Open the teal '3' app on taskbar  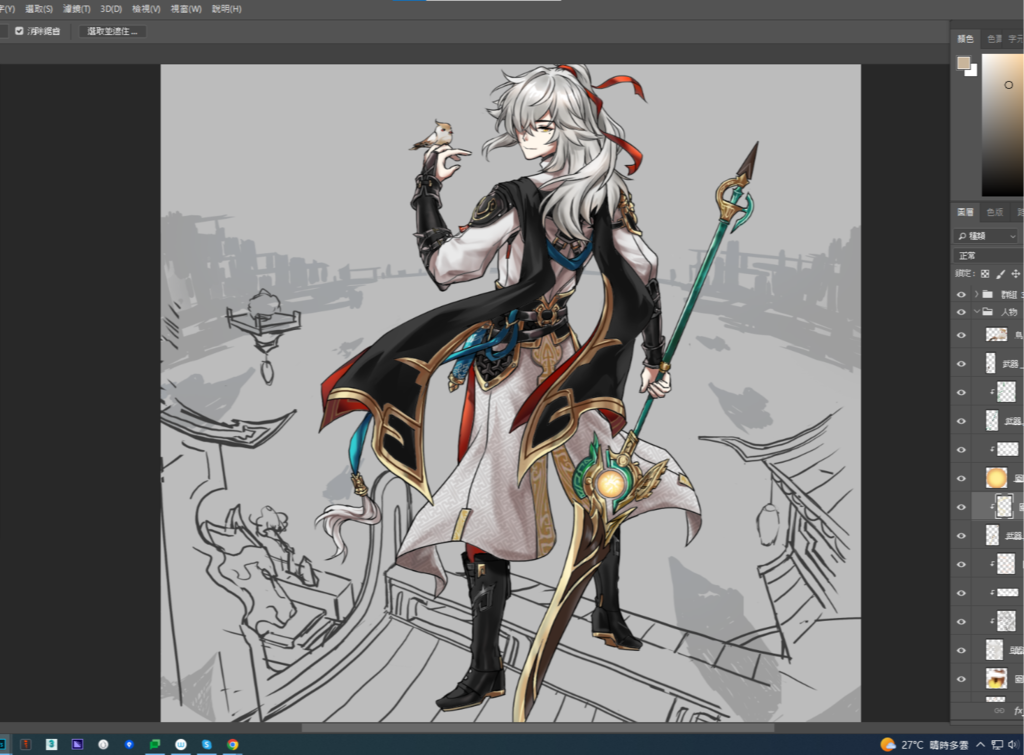click(x=51, y=744)
